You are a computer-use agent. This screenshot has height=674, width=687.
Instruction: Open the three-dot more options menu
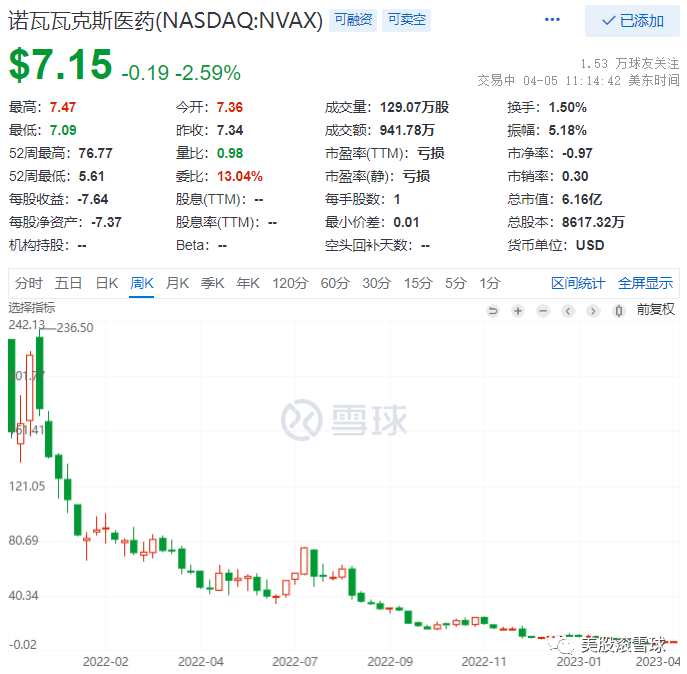(x=552, y=20)
